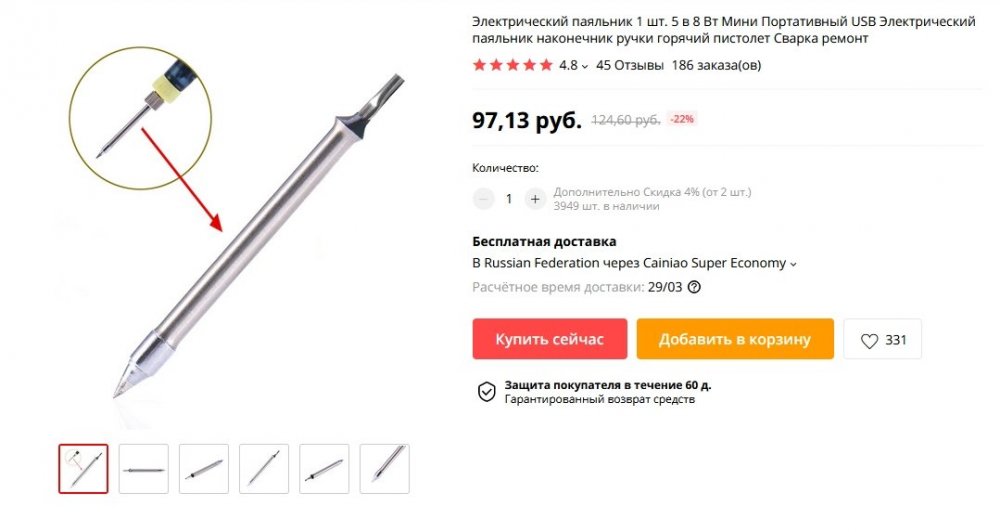Image resolution: width=1000 pixels, height=532 pixels.
Task: Select the first product thumbnail with red arrow
Action: tap(84, 469)
